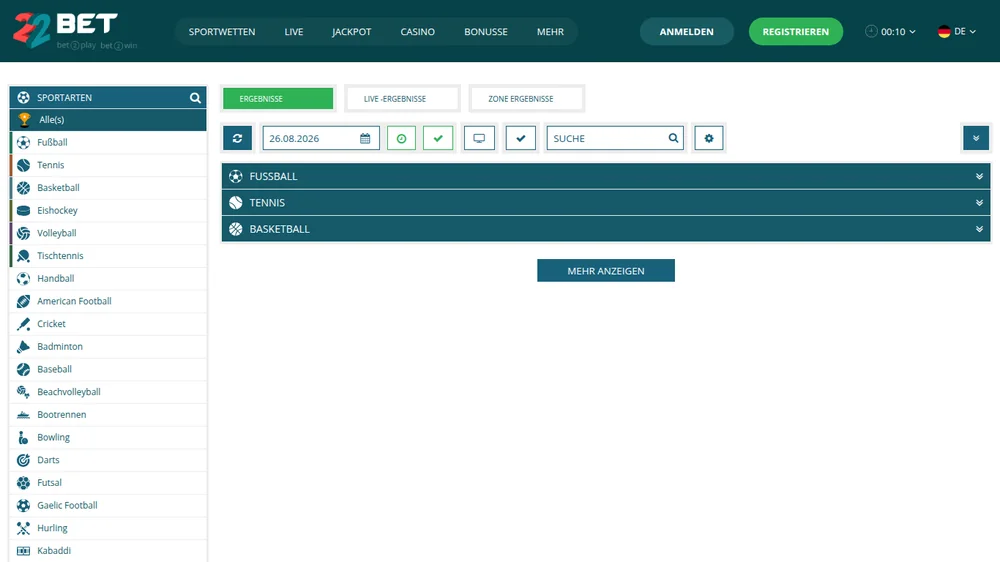Click the Basketball icon in sidebar
This screenshot has height=562, width=1000.
pyautogui.click(x=24, y=188)
